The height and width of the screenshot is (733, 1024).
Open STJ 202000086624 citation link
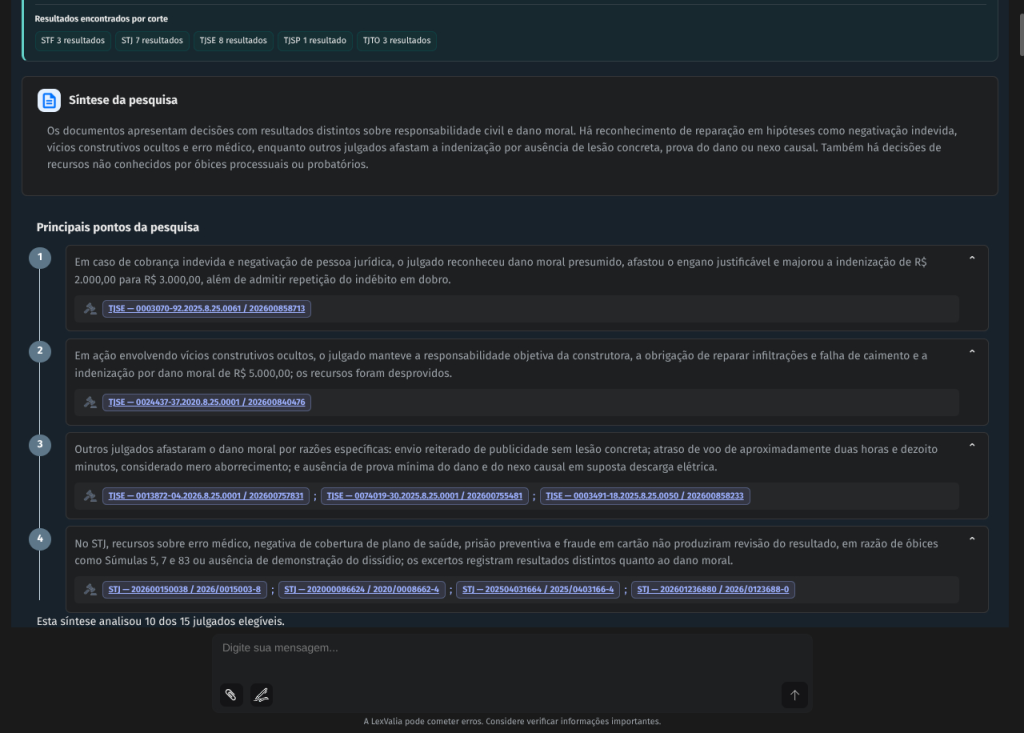[362, 589]
